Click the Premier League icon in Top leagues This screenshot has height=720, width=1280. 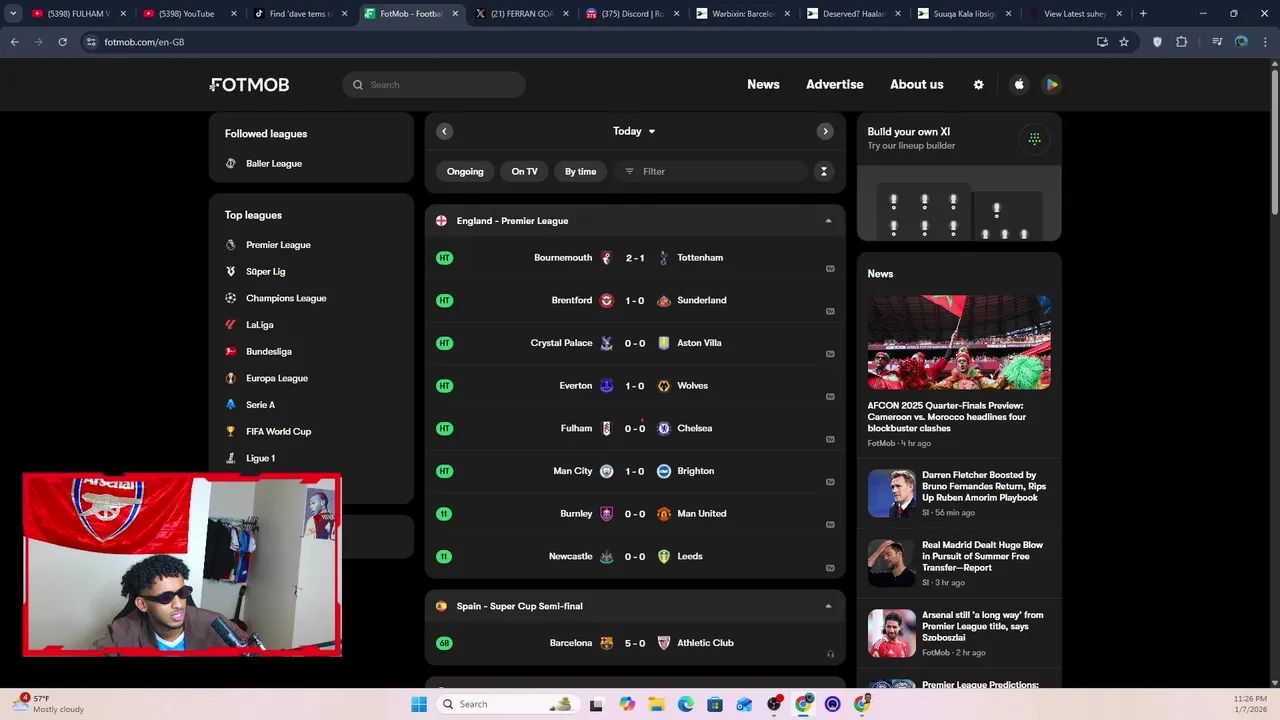[231, 245]
